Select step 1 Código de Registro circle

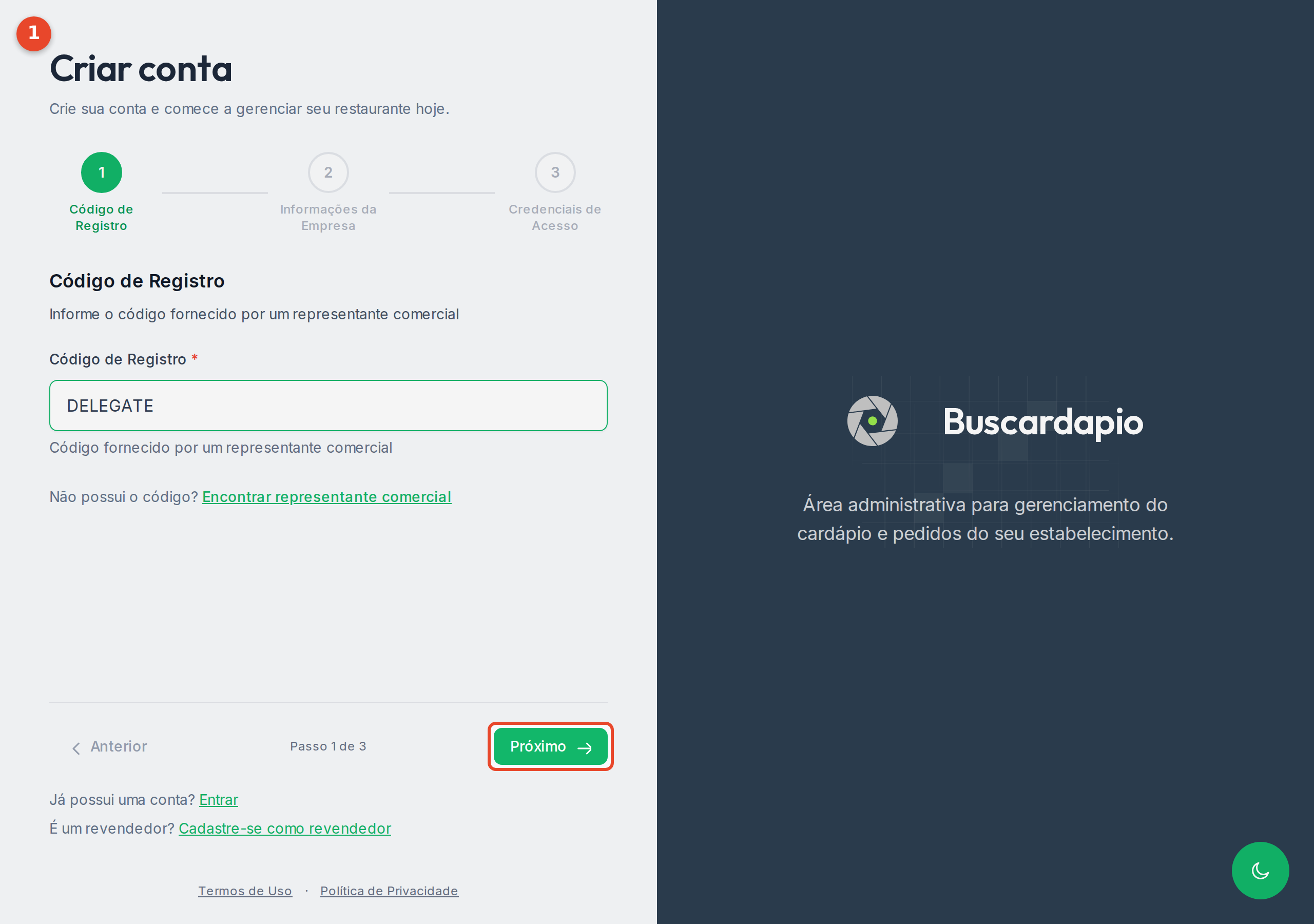point(101,172)
